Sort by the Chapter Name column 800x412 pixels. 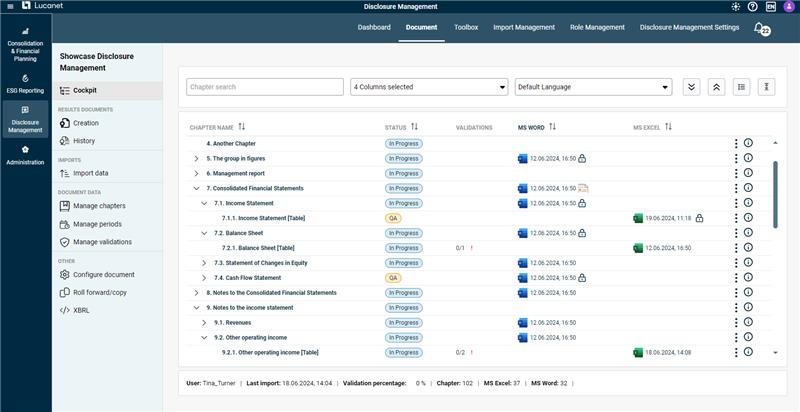coord(241,127)
